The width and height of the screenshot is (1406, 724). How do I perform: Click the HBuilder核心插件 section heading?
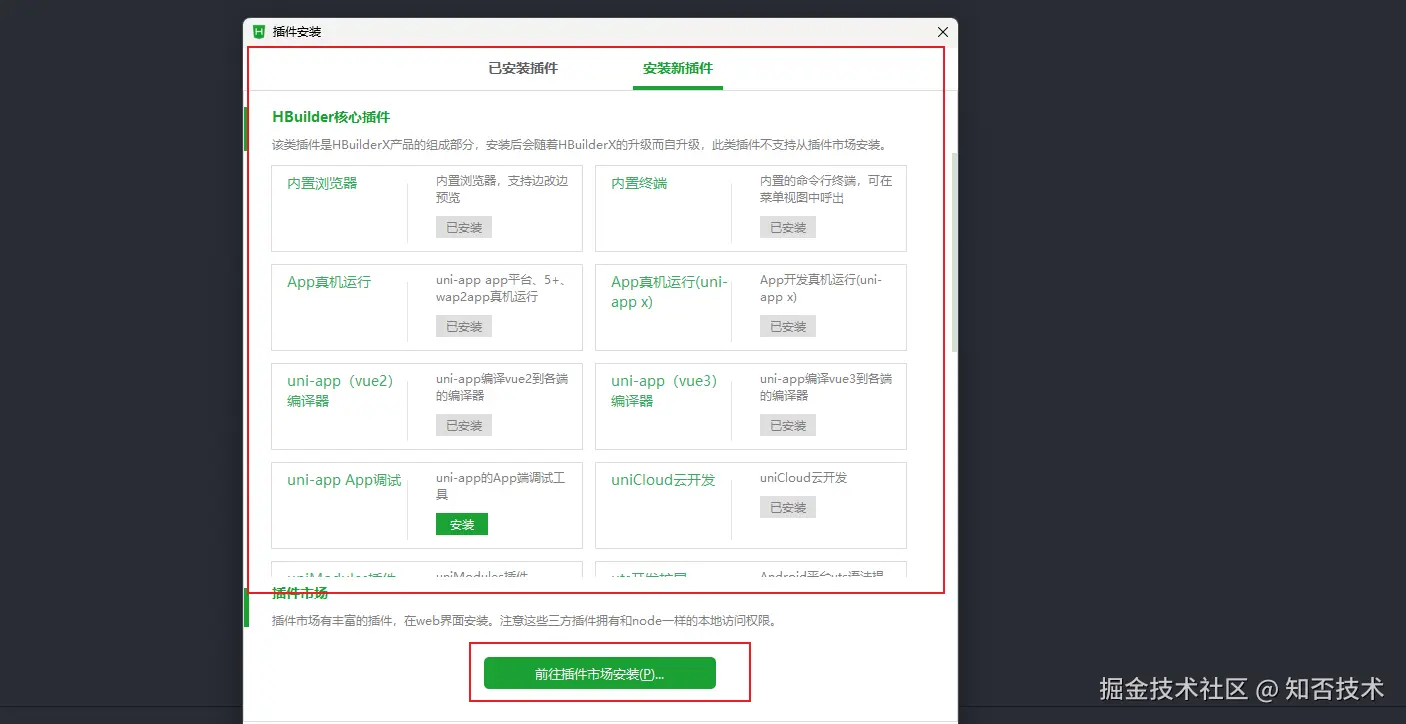click(331, 117)
